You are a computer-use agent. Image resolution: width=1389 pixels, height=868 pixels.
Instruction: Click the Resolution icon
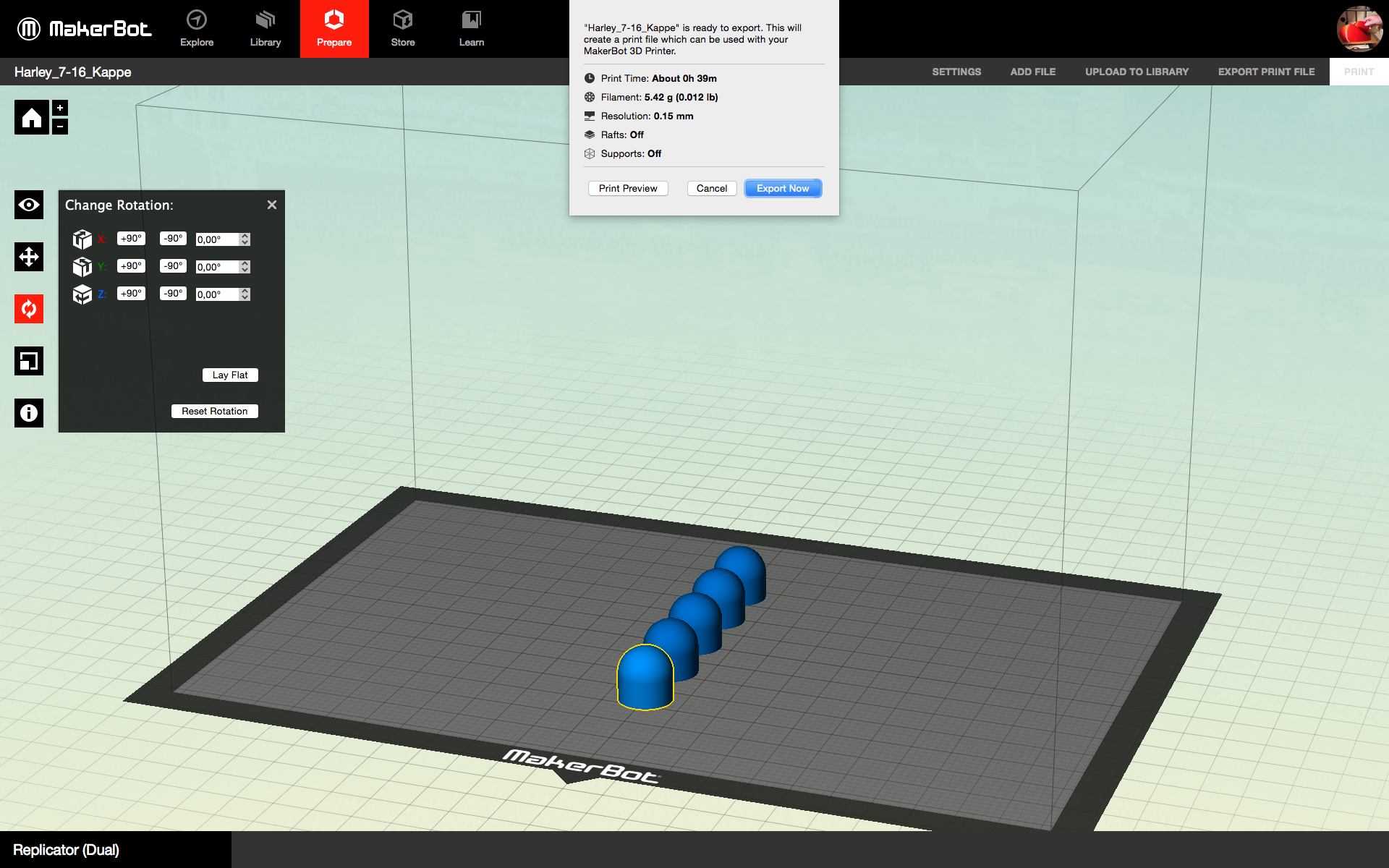point(590,116)
